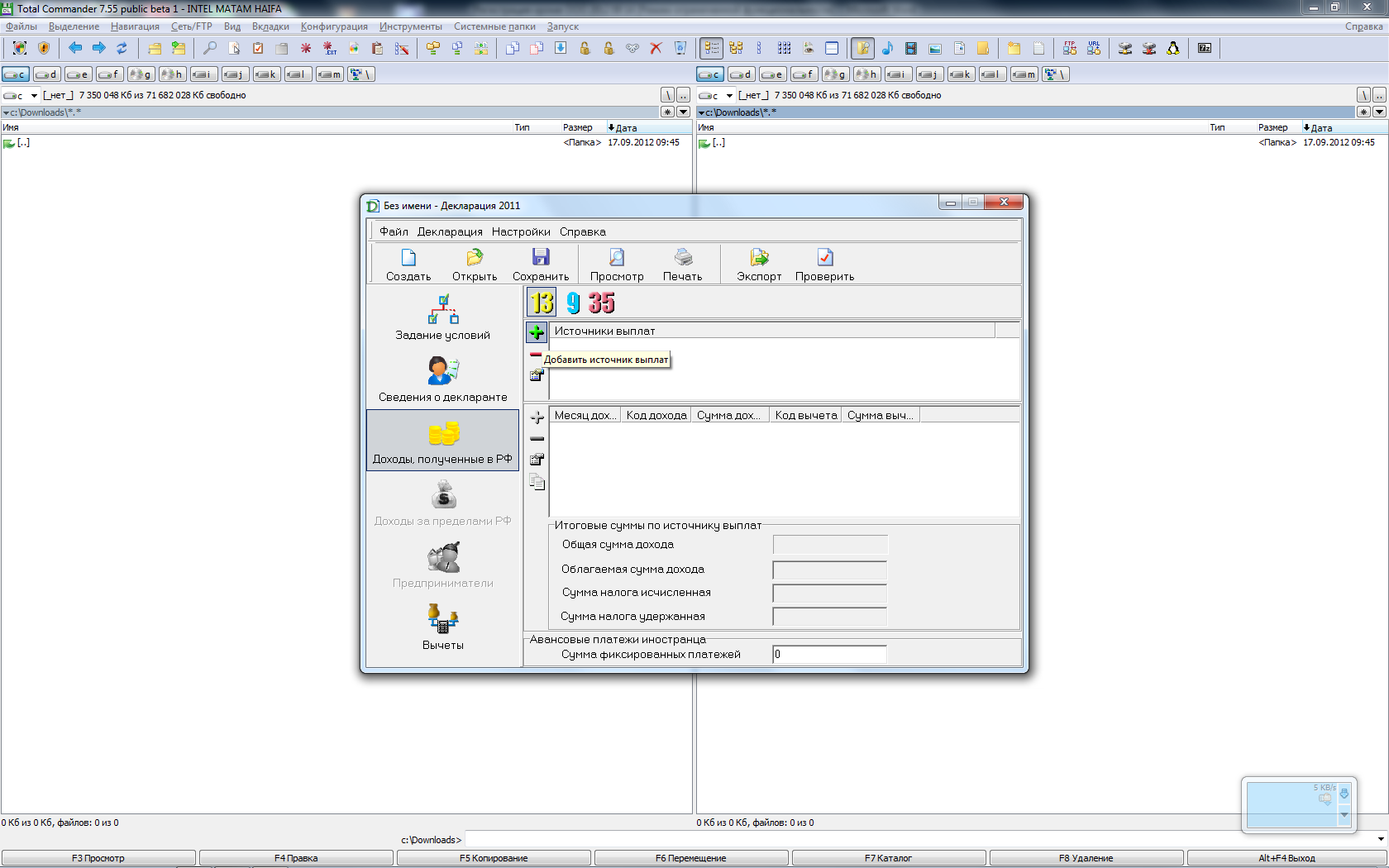The image size is (1389, 868).
Task: Go forward in Total Commander toolbar
Action: pyautogui.click(x=98, y=48)
